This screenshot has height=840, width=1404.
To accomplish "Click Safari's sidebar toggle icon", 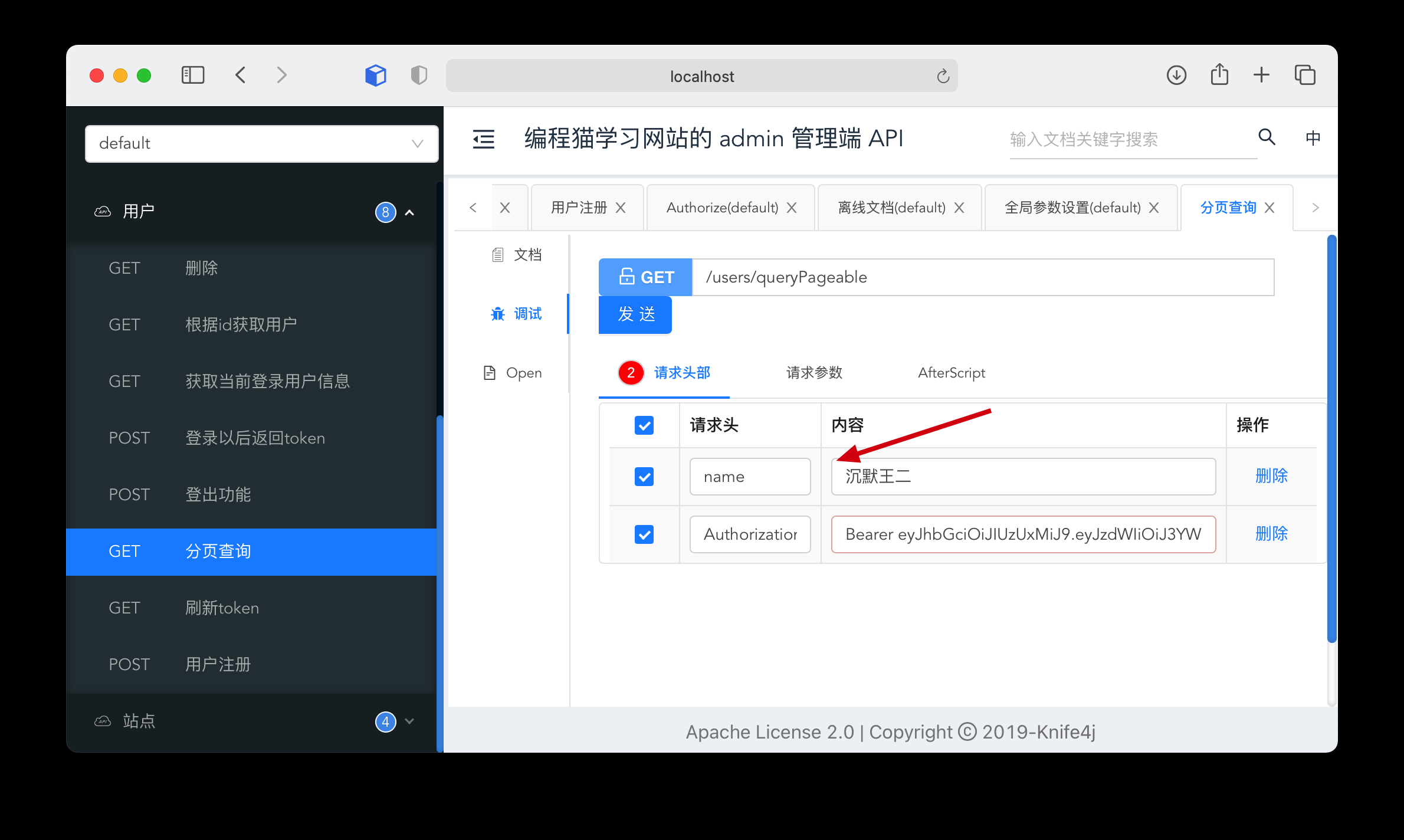I will pos(193,76).
